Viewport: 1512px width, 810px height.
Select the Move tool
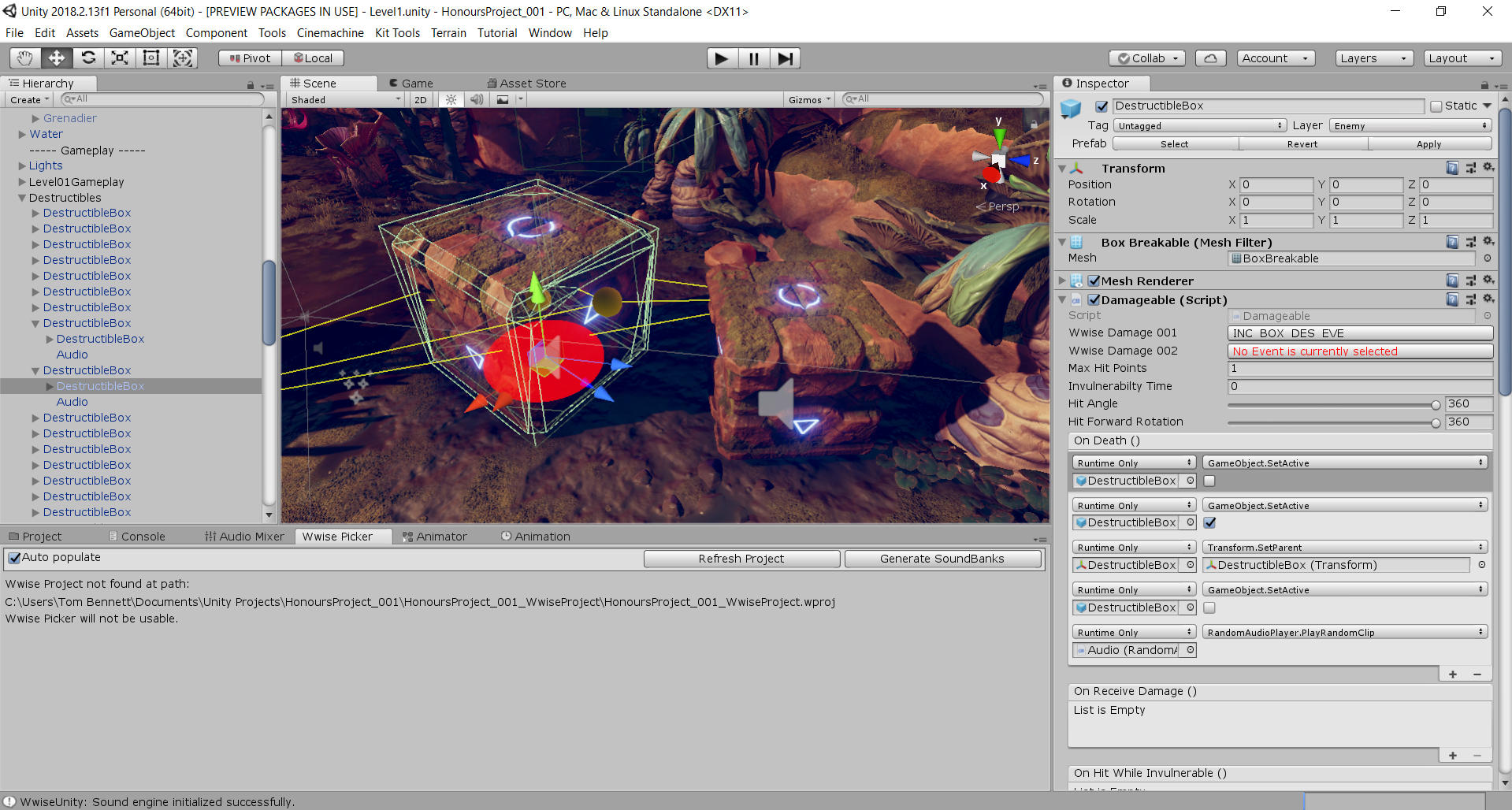pos(57,58)
